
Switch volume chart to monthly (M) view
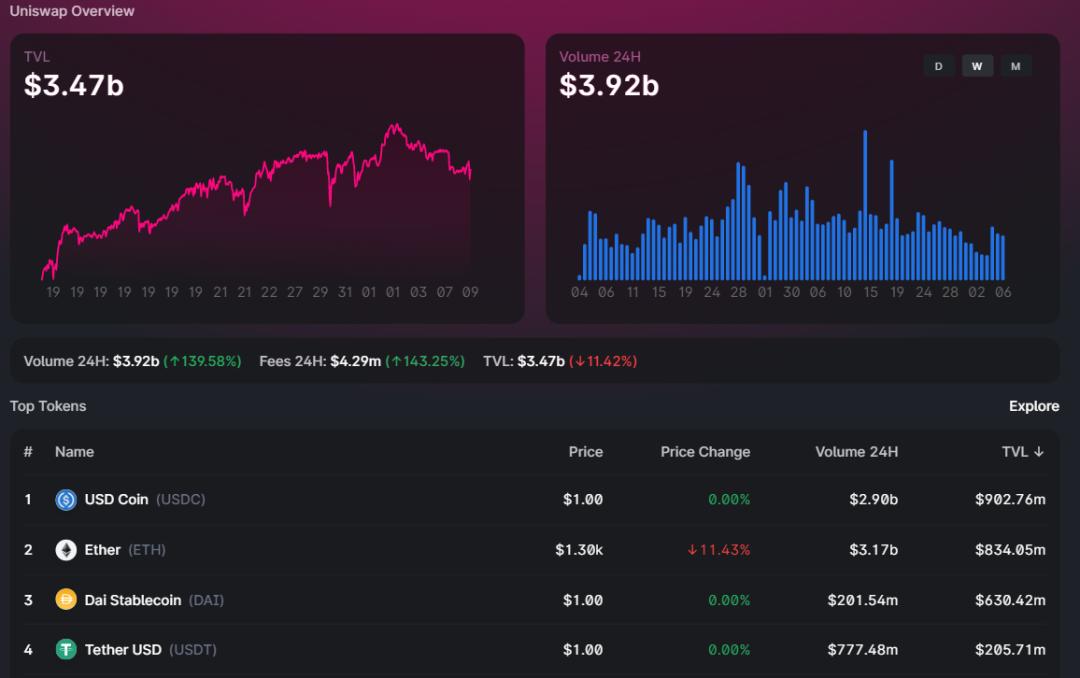point(1015,66)
